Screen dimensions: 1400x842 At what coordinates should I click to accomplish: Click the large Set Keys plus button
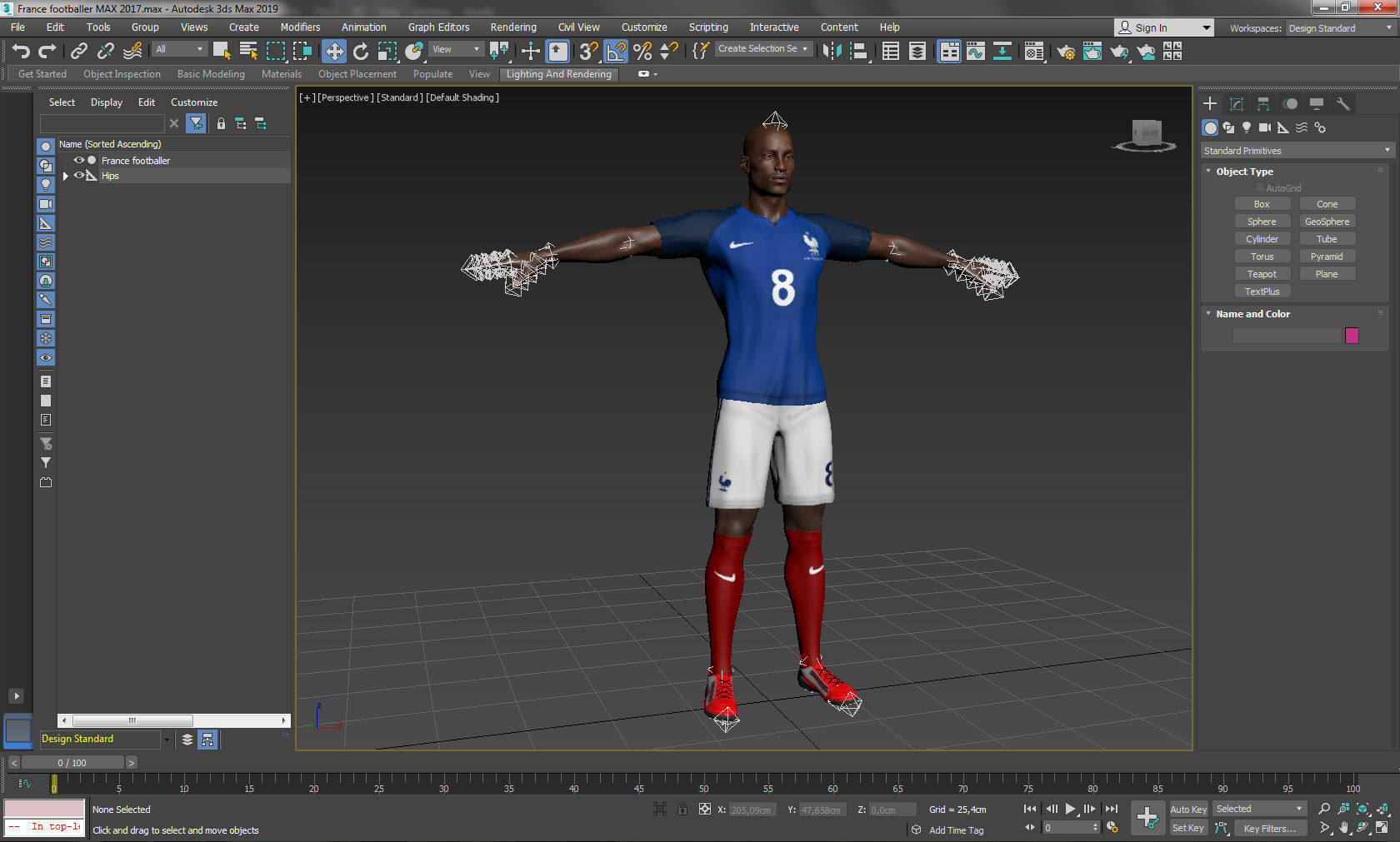[1147, 817]
